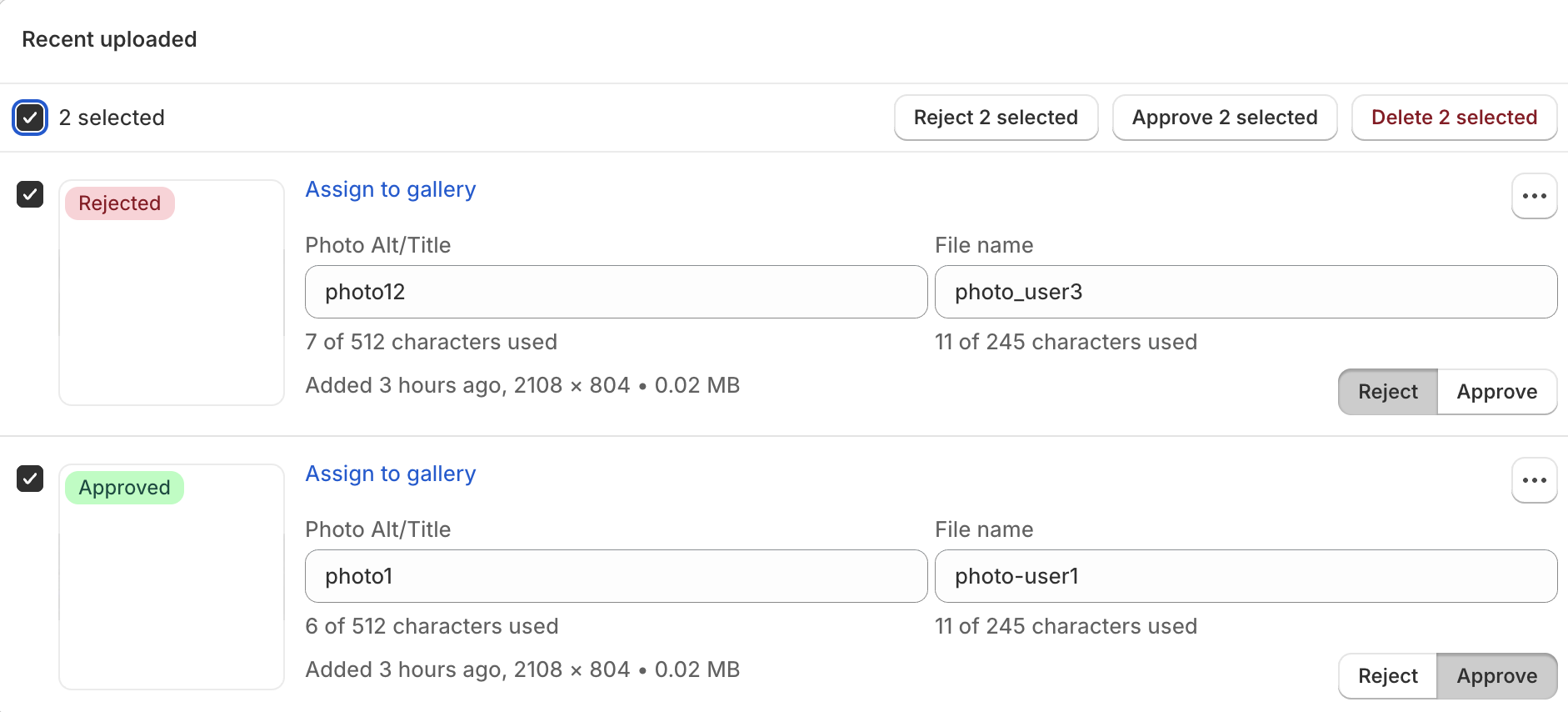Reject the photo1 upload

tap(1387, 676)
